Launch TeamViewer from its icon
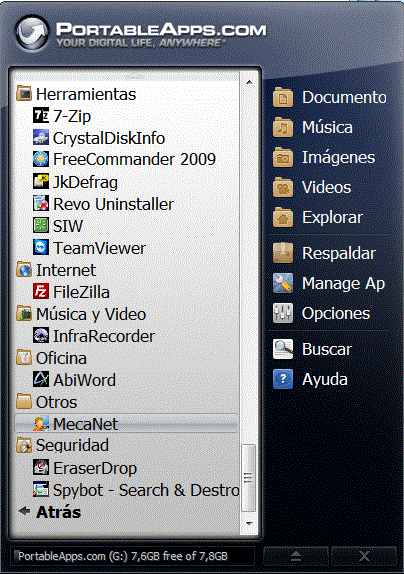The height and width of the screenshot is (574, 404). [41, 247]
